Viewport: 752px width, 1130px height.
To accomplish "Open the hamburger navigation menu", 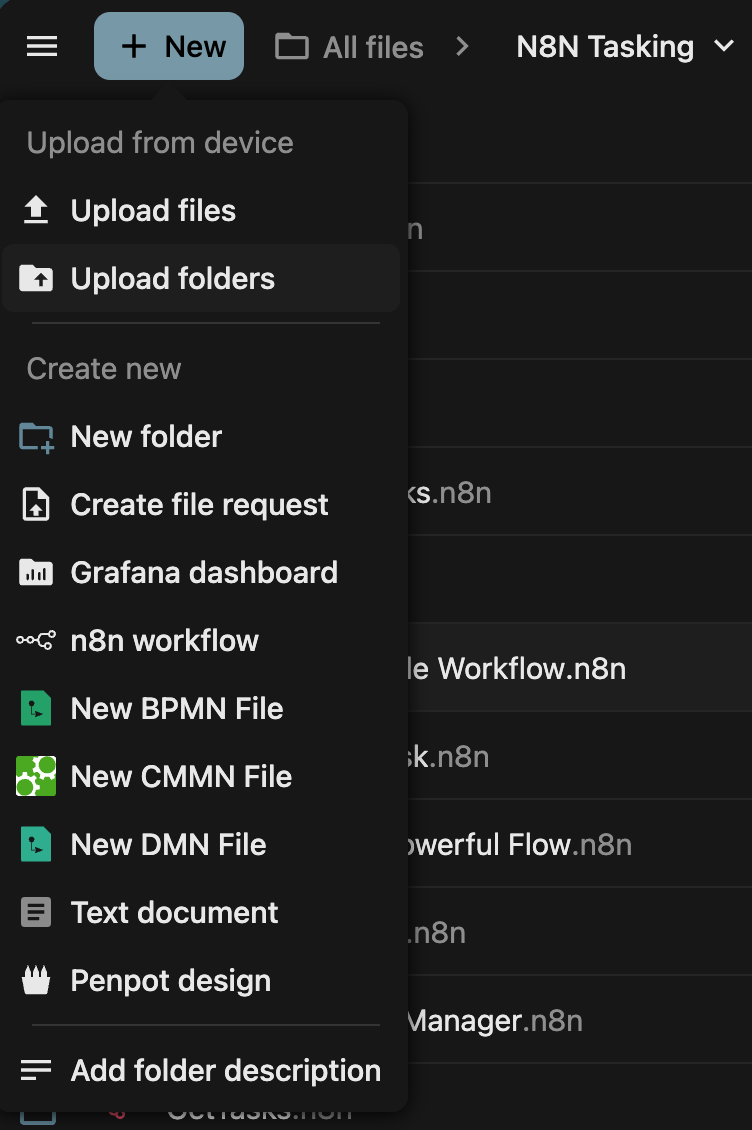I will pos(42,47).
